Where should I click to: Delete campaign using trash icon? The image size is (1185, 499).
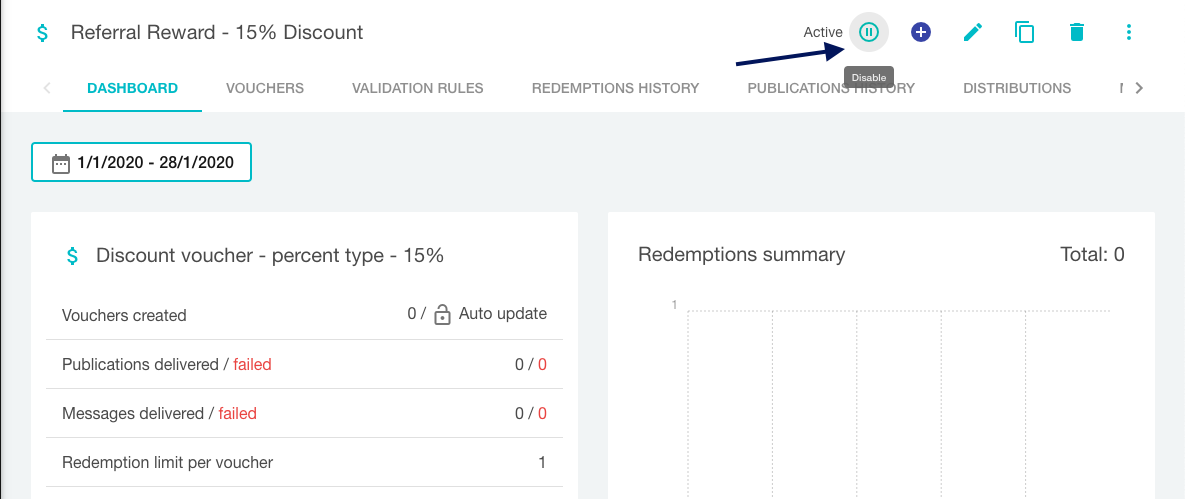coord(1076,33)
